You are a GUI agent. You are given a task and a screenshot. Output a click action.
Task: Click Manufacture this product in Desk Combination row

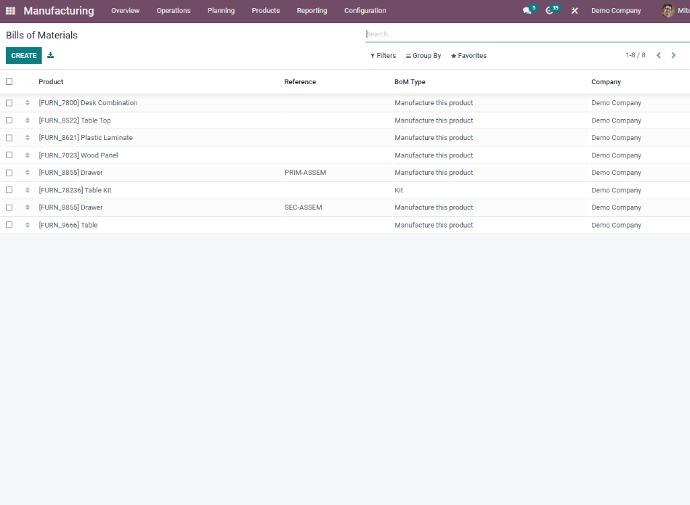[433, 103]
